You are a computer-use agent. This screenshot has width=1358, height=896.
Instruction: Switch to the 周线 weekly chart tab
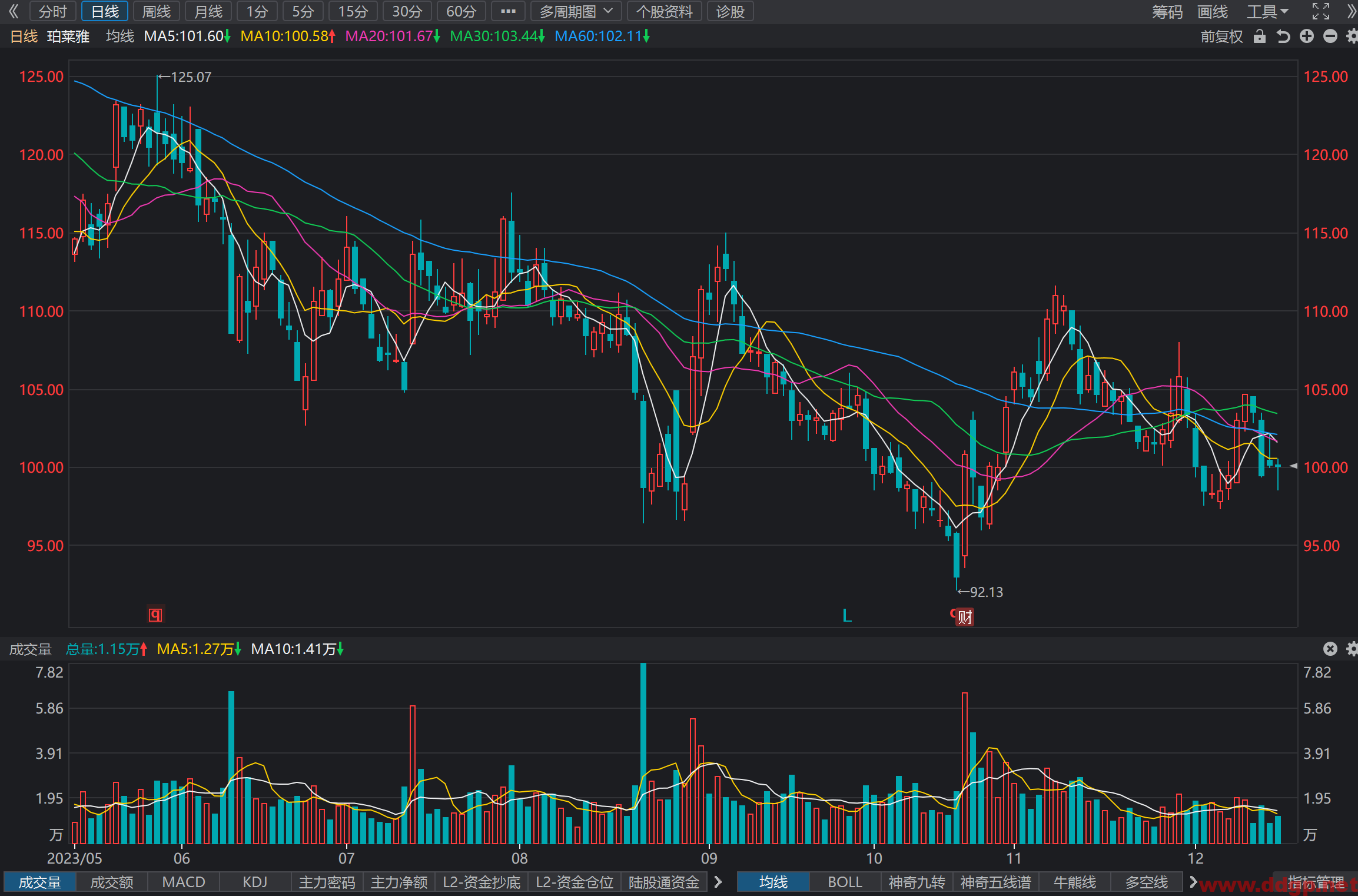coord(156,11)
